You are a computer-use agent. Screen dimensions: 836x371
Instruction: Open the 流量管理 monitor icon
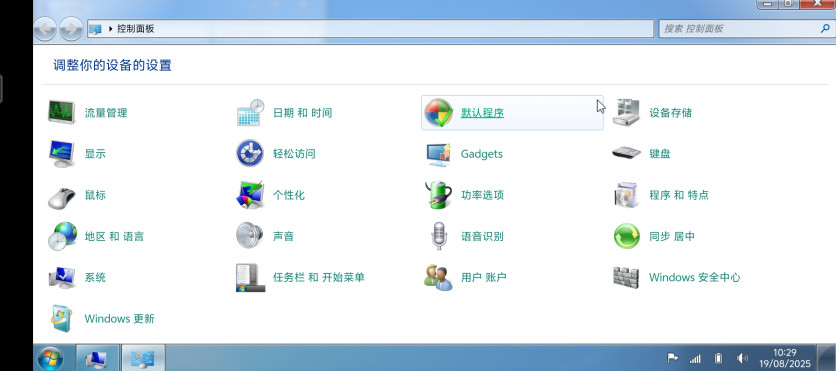pyautogui.click(x=61, y=112)
